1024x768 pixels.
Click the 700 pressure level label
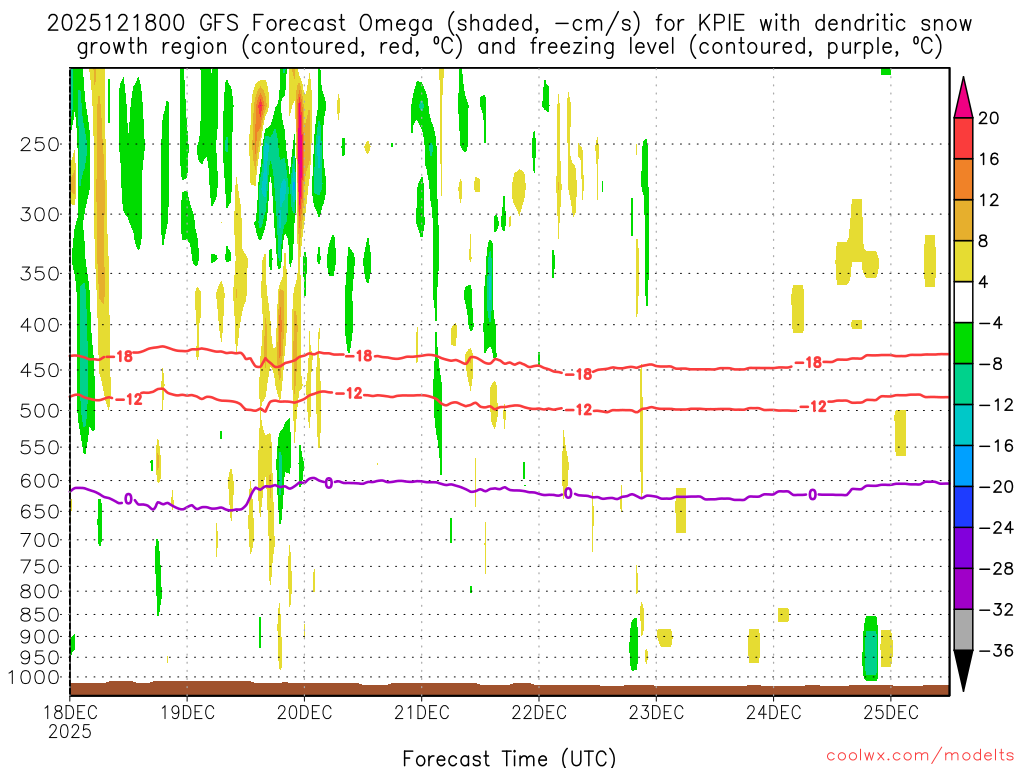pos(40,540)
